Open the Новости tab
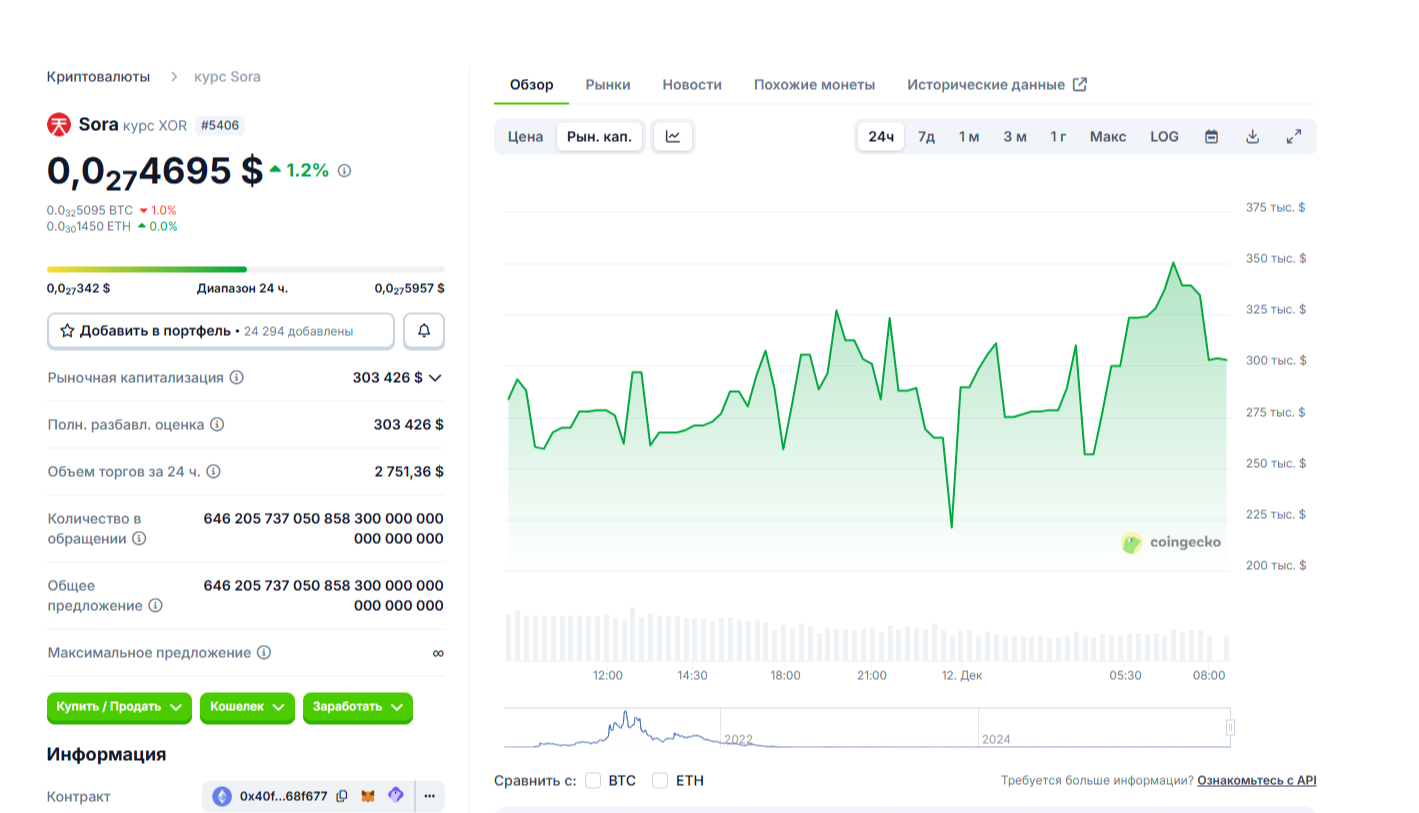The image size is (1419, 813). tap(692, 85)
